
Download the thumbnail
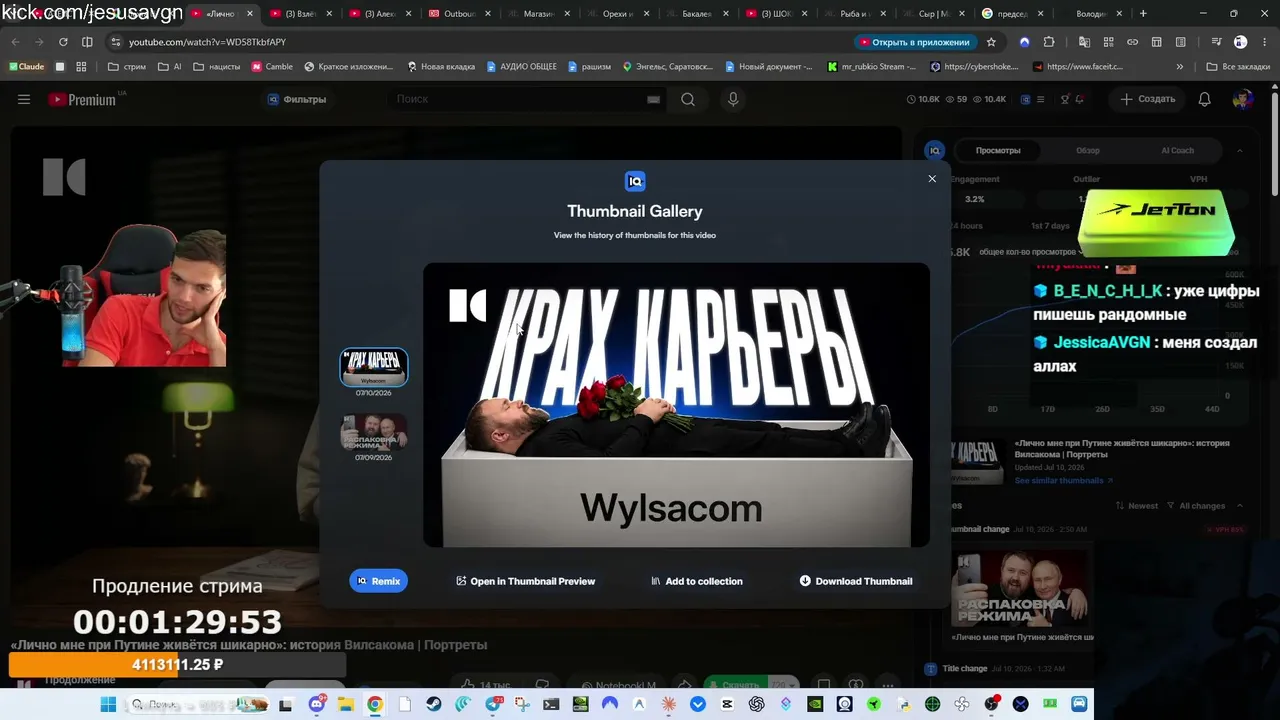click(856, 581)
